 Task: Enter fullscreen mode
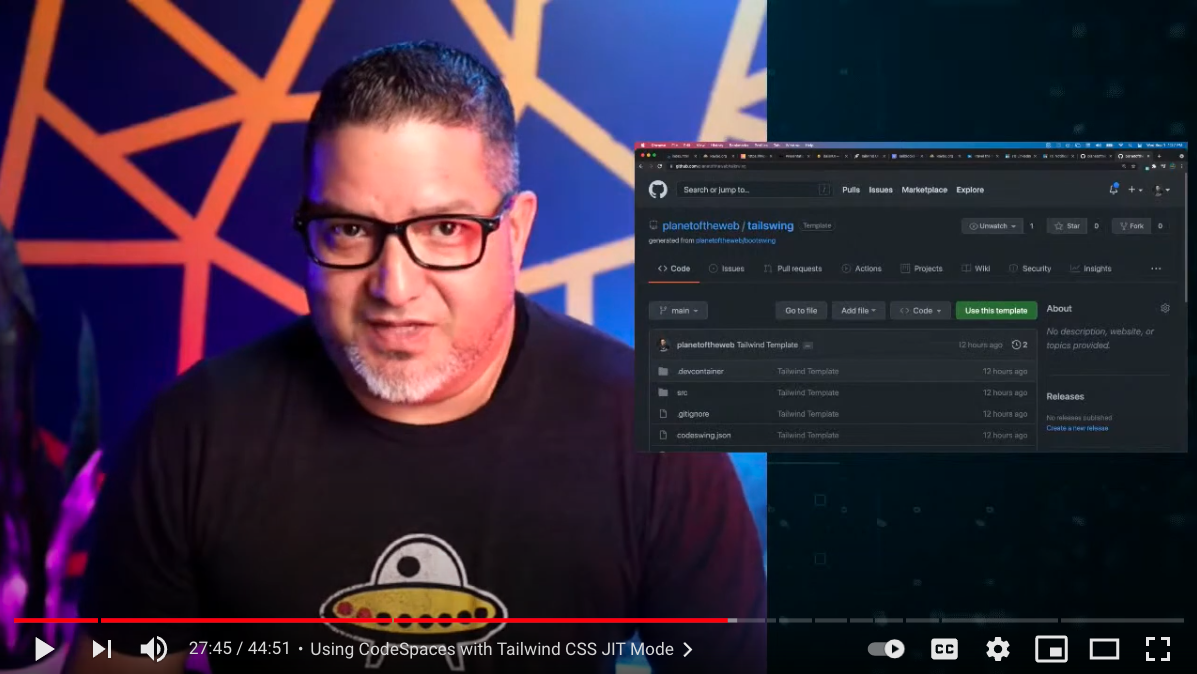1157,649
